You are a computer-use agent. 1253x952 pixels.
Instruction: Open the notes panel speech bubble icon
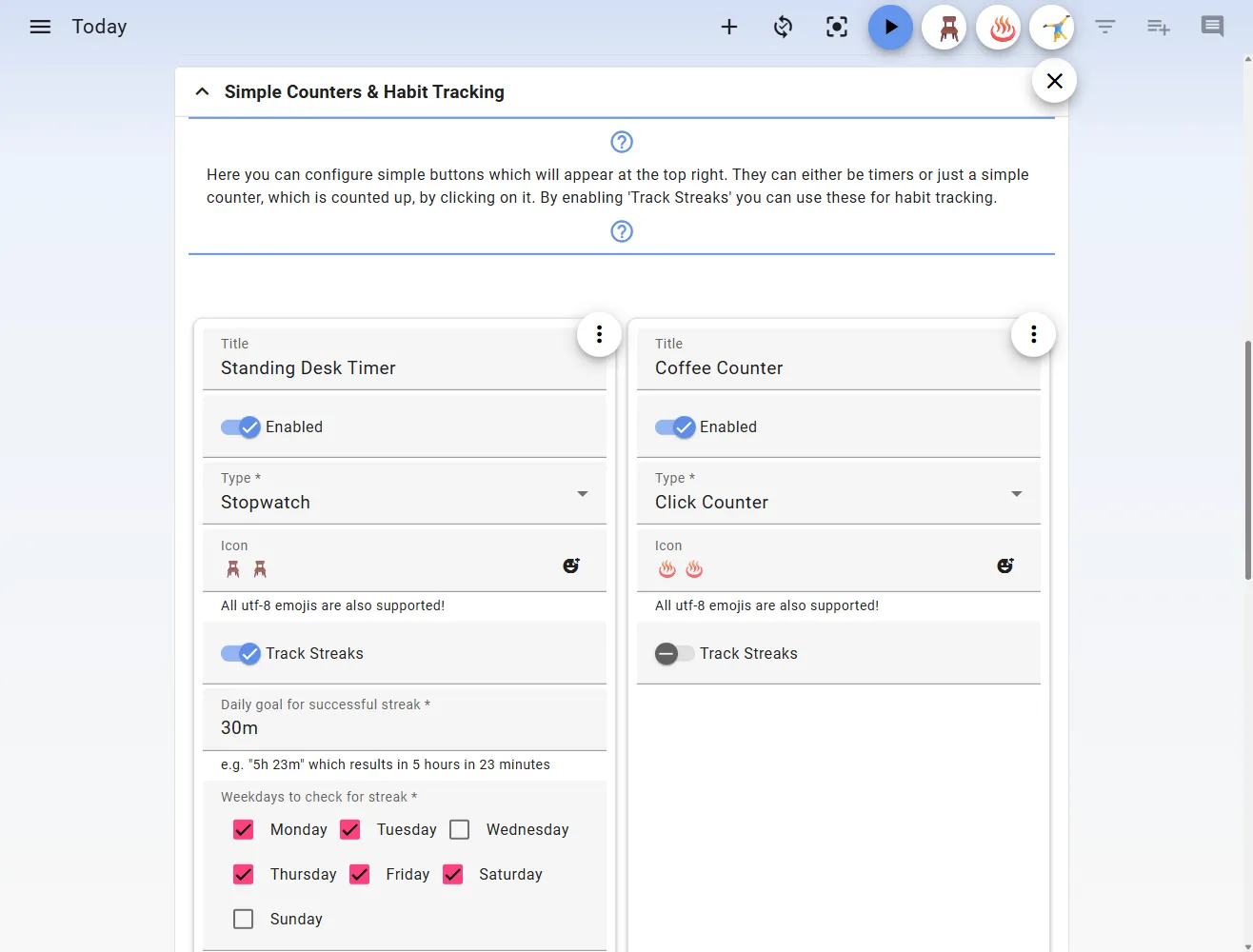click(1212, 27)
